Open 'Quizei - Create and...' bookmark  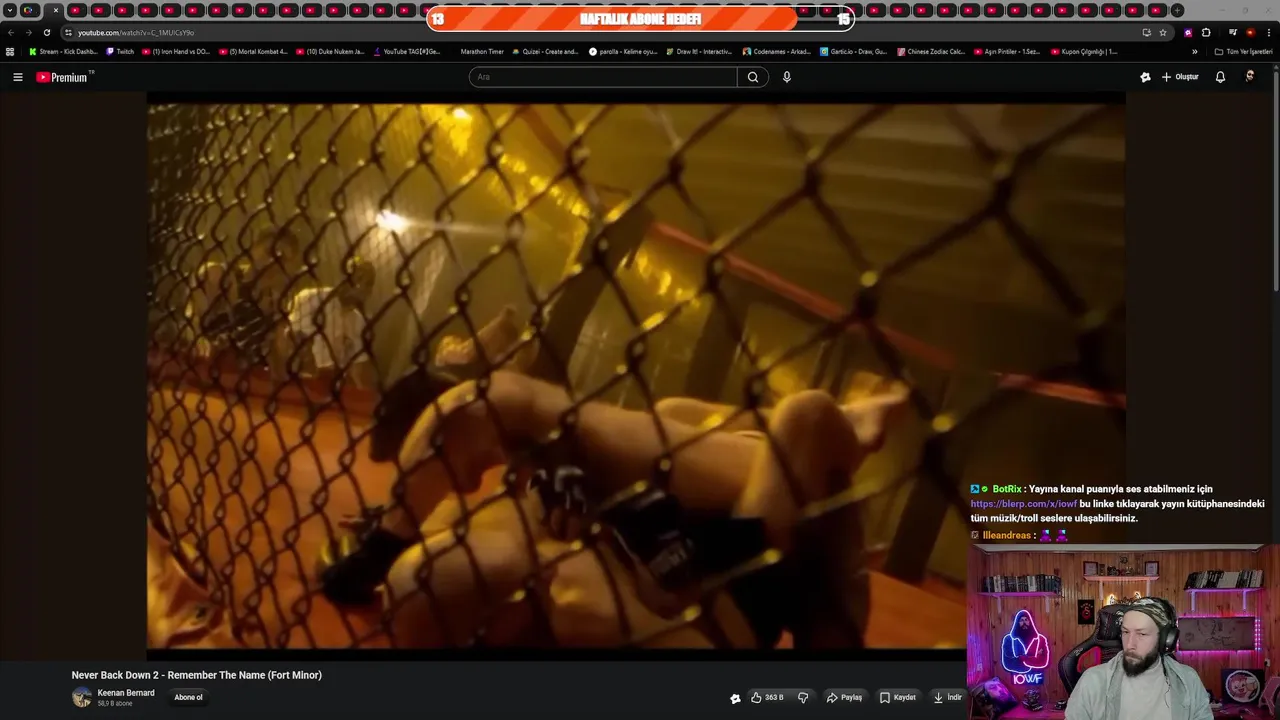(545, 51)
